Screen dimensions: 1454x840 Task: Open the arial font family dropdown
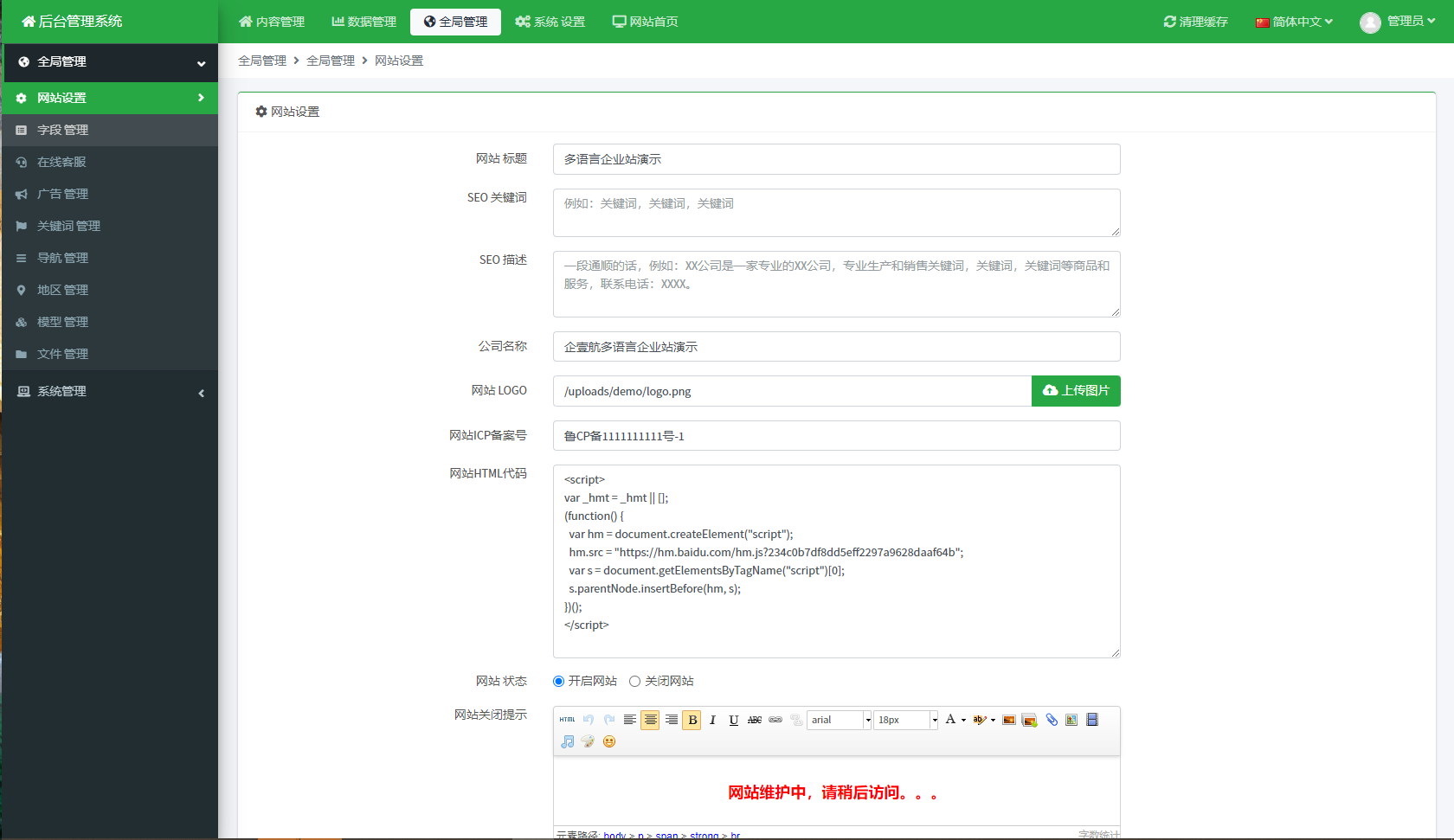point(840,720)
